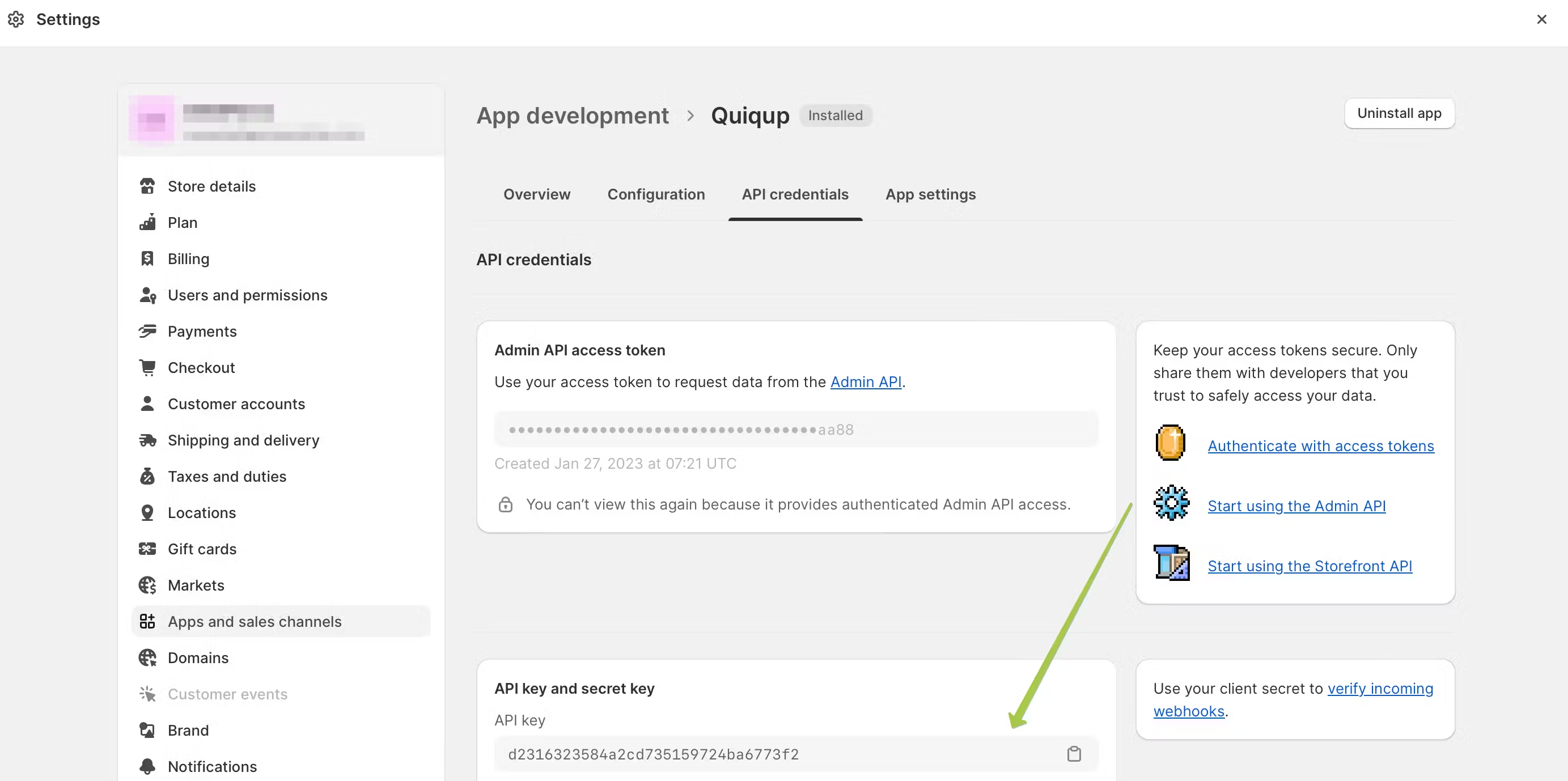Switch to the Overview tab
This screenshot has height=781, width=1568.
536,194
